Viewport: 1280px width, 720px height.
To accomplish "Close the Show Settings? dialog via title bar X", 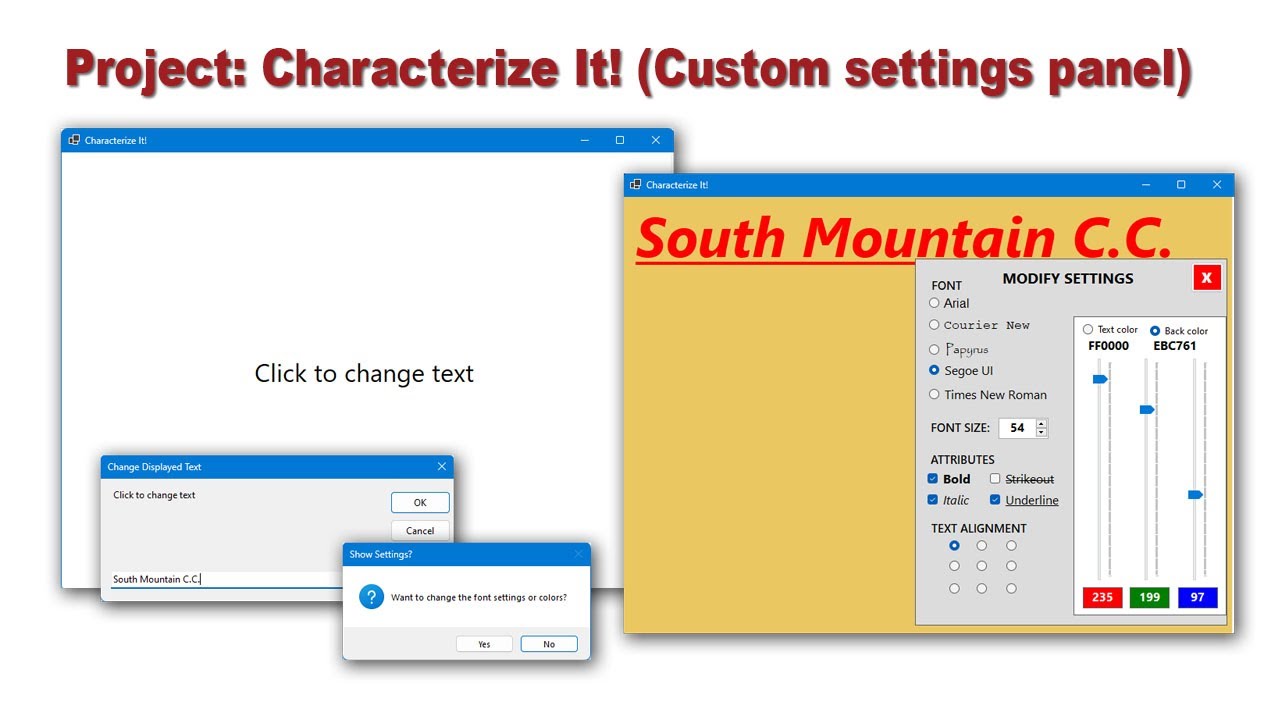I will tap(578, 554).
